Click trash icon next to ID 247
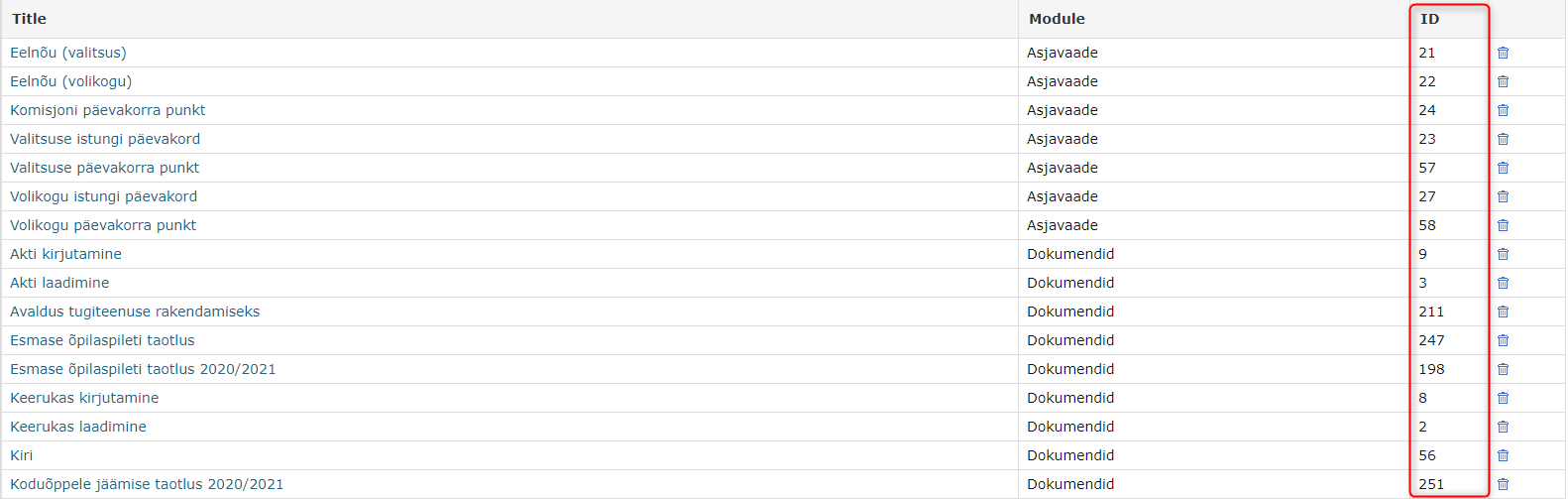 tap(1503, 340)
